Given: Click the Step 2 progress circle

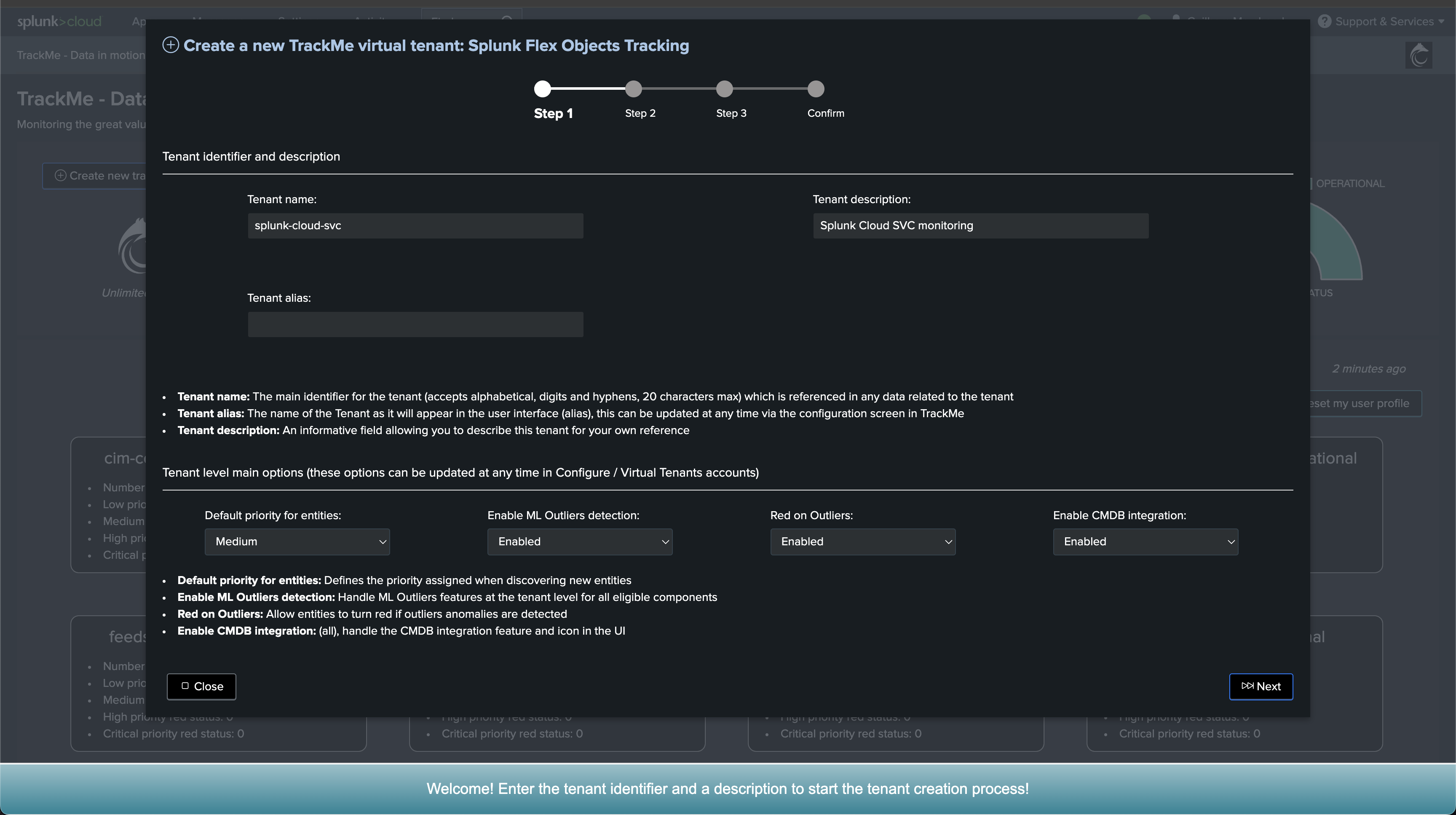Looking at the screenshot, I should [633, 89].
